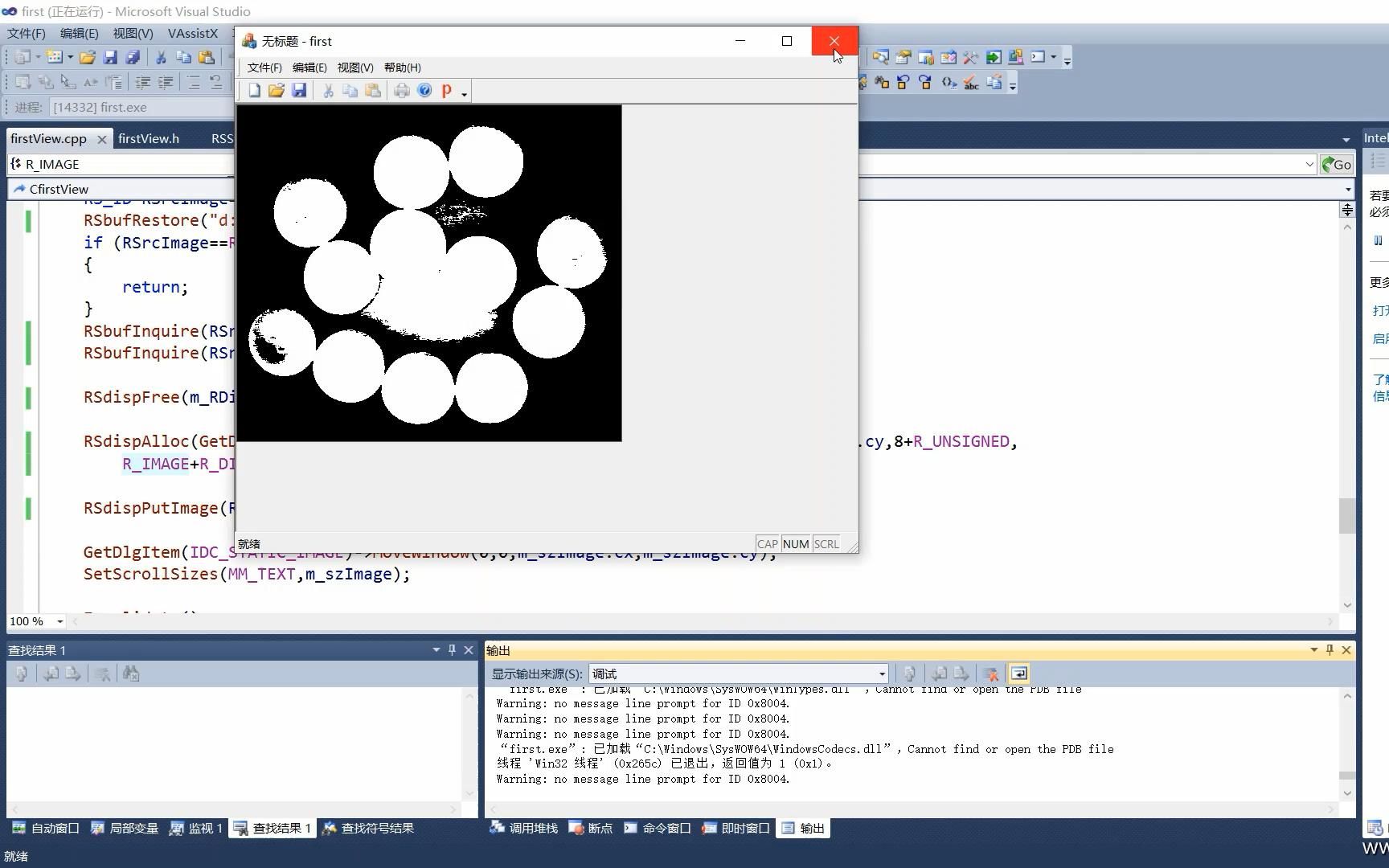Toggle word wrap in output pane
This screenshot has width=1389, height=868.
[x=1018, y=674]
